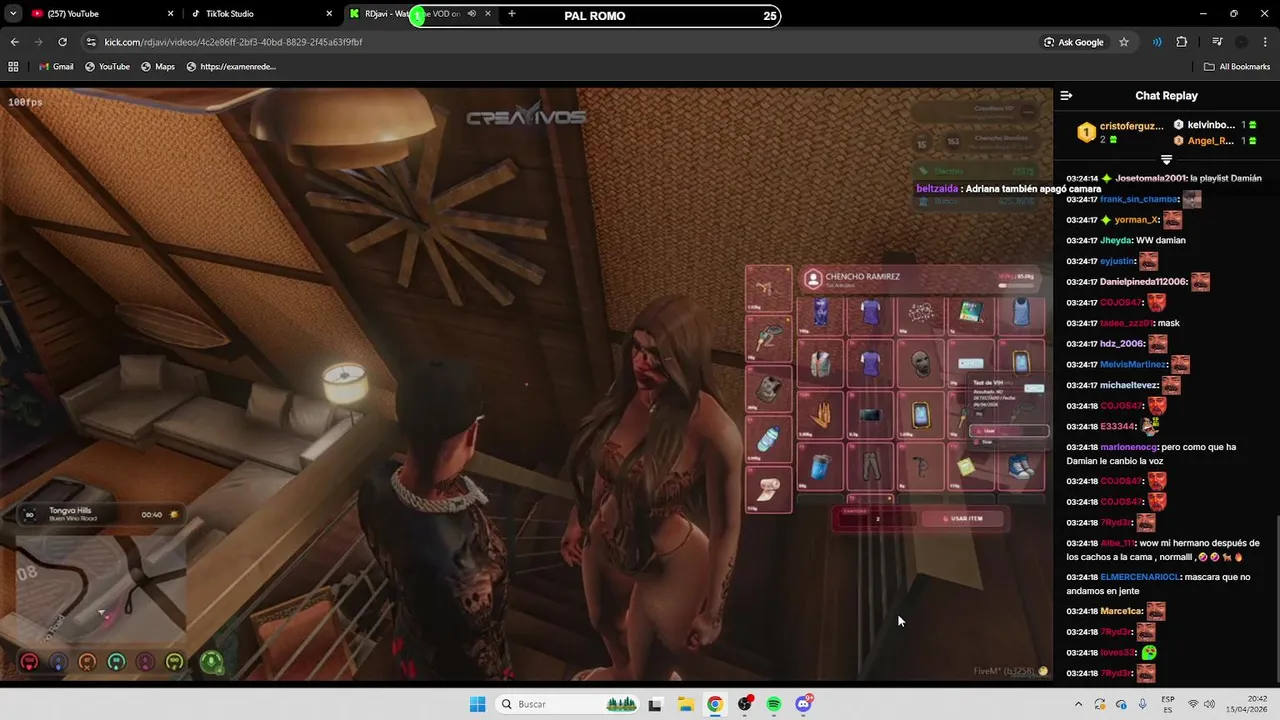Close the TikTok Studio tab
Viewport: 1280px width, 720px height.
pyautogui.click(x=329, y=14)
